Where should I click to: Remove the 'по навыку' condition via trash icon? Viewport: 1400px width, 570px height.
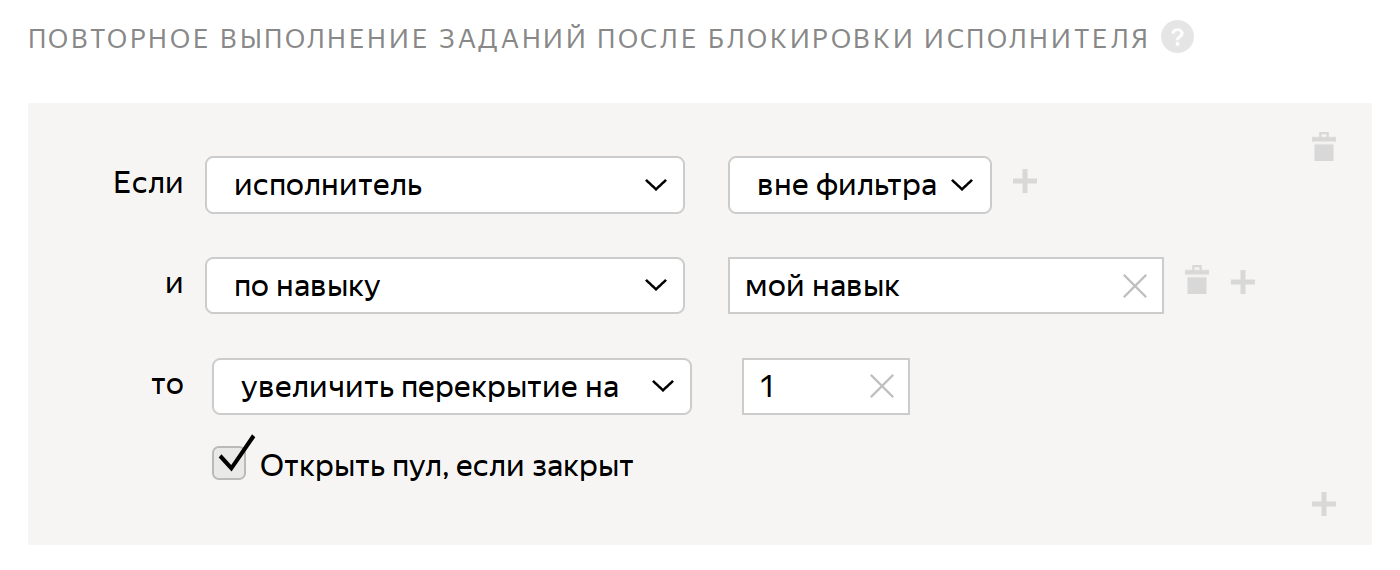(x=1197, y=281)
